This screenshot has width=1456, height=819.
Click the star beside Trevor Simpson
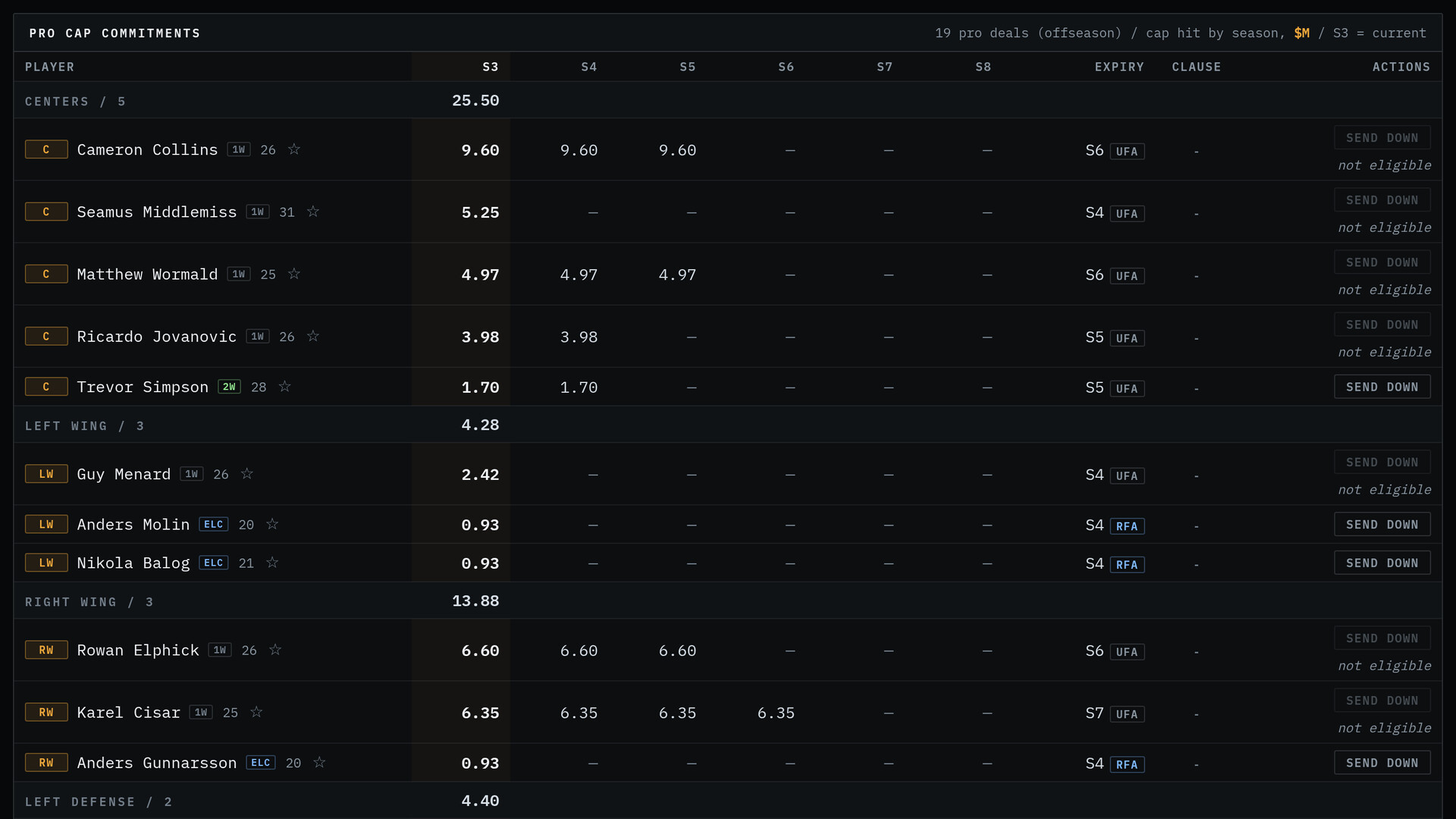pyautogui.click(x=284, y=387)
